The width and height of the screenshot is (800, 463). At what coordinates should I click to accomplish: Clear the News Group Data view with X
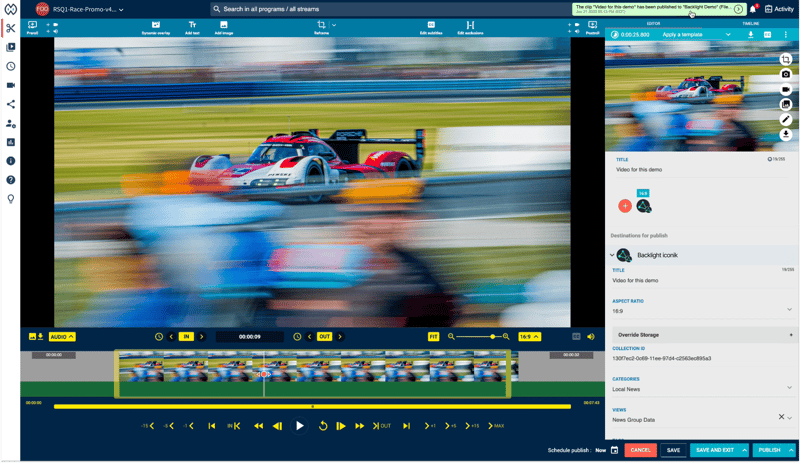pyautogui.click(x=781, y=417)
